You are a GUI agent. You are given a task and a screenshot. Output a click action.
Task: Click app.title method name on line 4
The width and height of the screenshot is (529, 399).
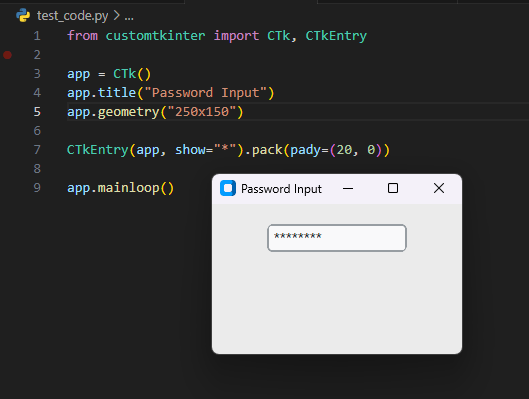coord(117,93)
